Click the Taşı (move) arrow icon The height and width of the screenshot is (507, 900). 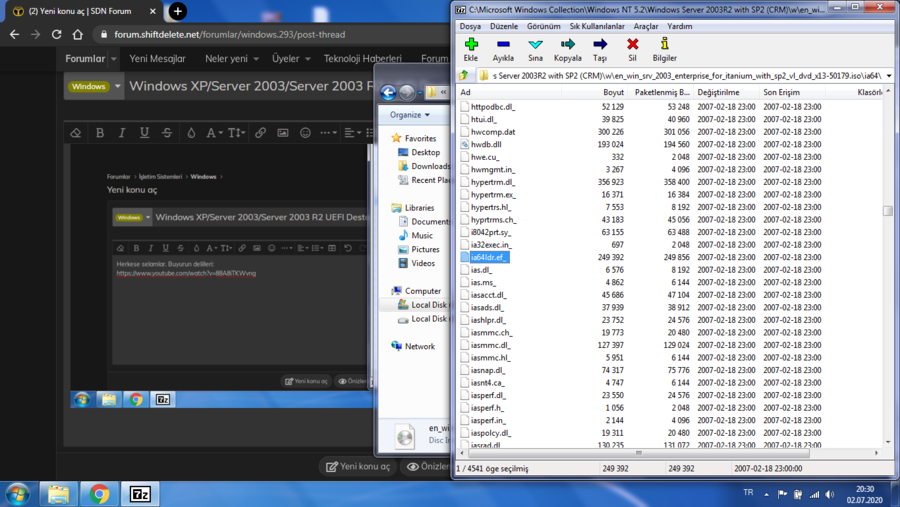[x=600, y=44]
